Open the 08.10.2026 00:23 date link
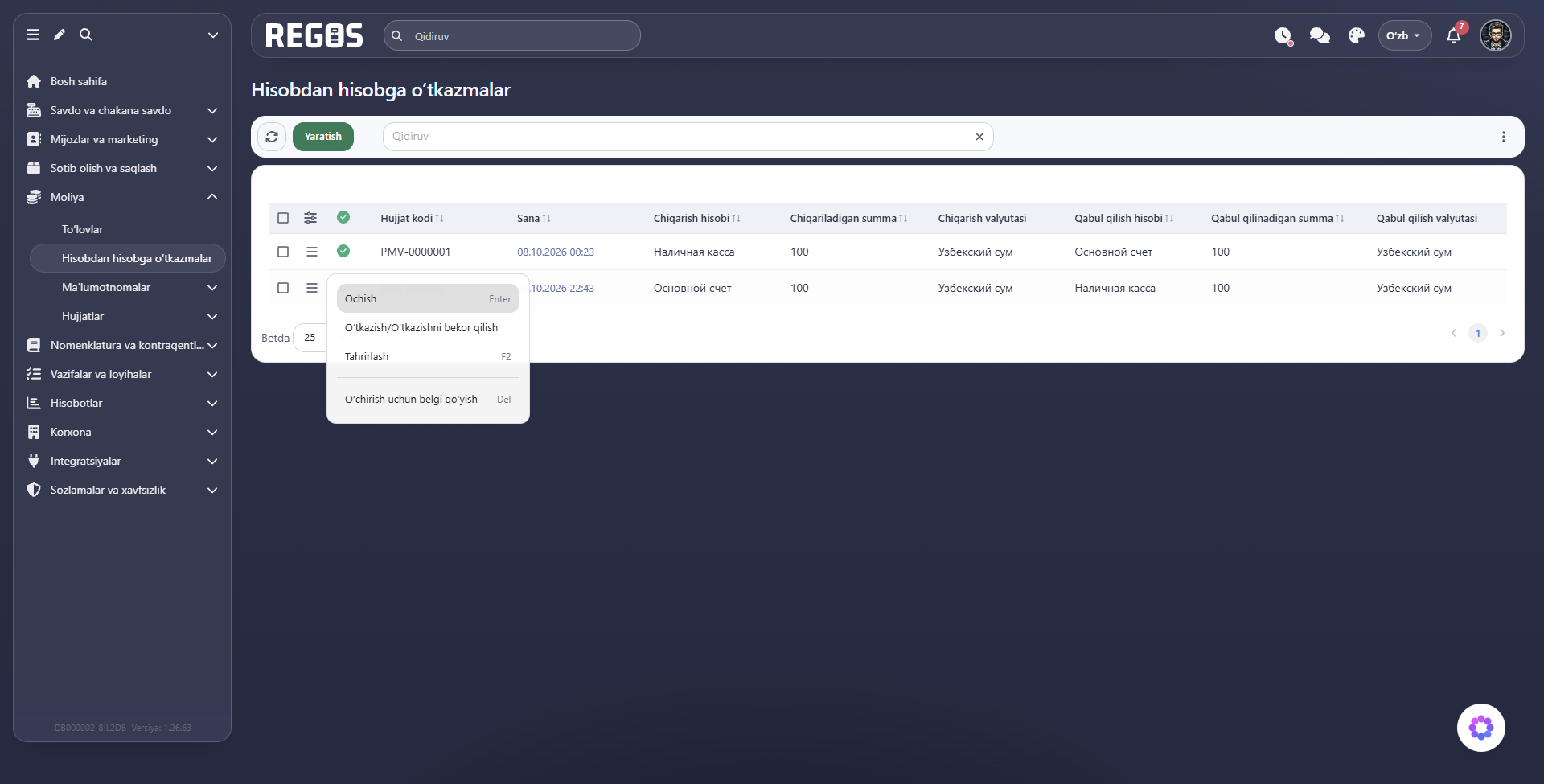 pos(556,252)
